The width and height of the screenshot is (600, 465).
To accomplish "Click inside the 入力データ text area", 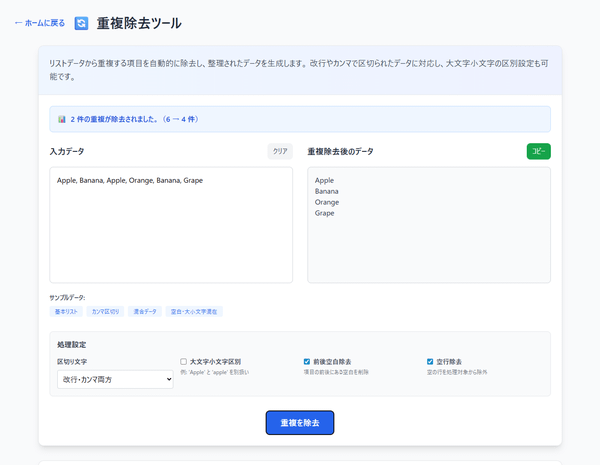I will coord(170,225).
